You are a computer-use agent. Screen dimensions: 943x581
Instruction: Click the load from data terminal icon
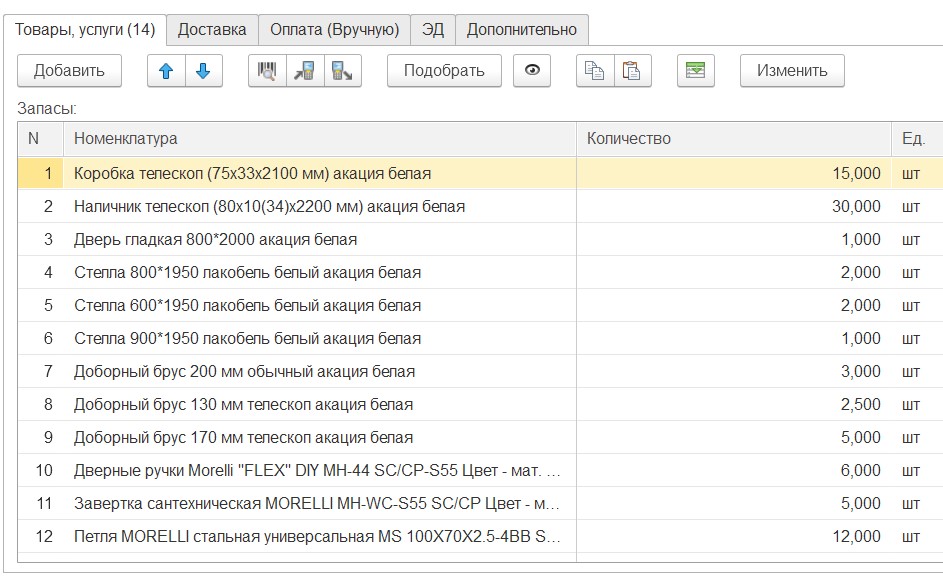point(304,71)
